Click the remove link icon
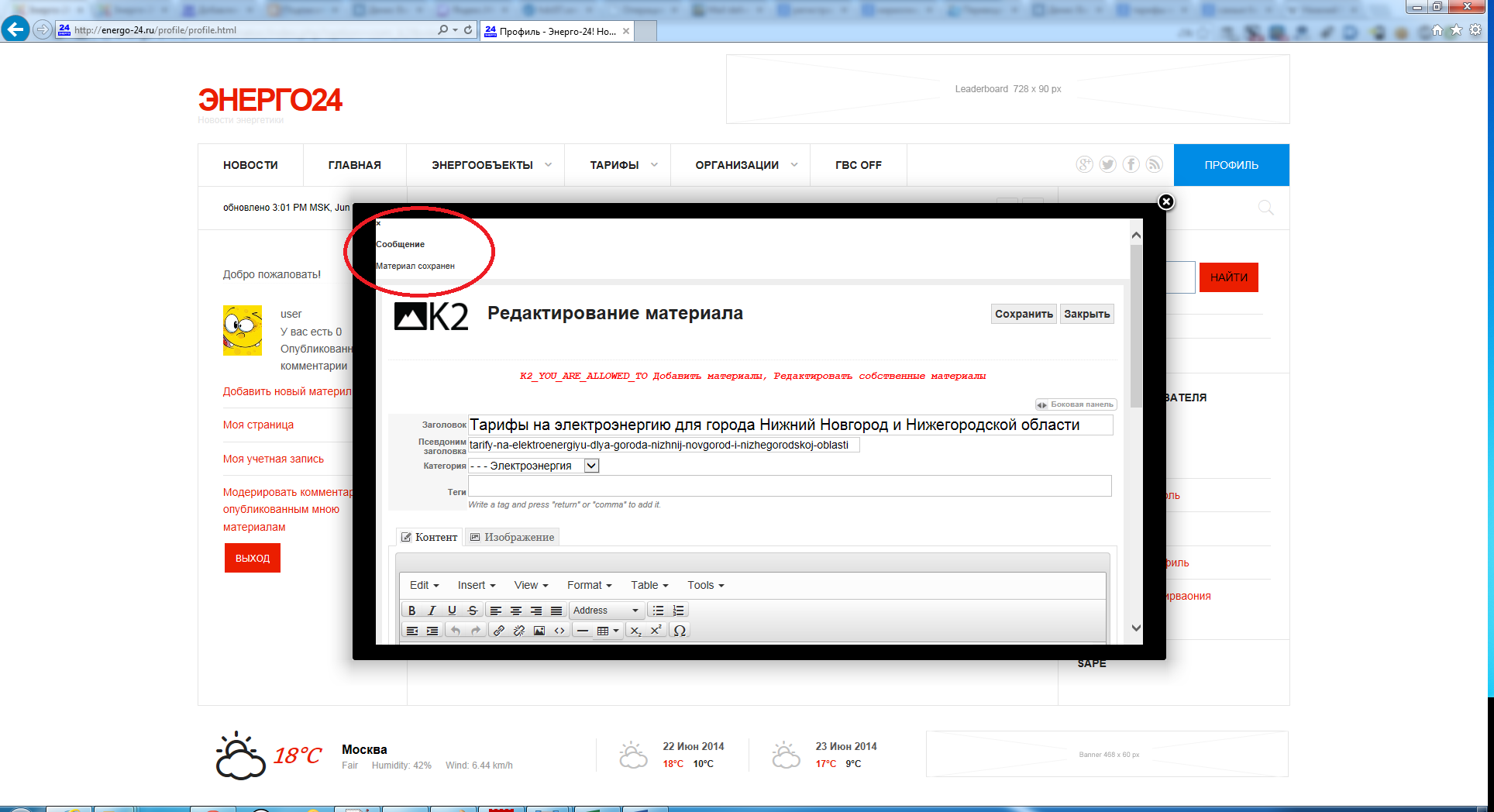Image resolution: width=1494 pixels, height=812 pixels. click(519, 631)
